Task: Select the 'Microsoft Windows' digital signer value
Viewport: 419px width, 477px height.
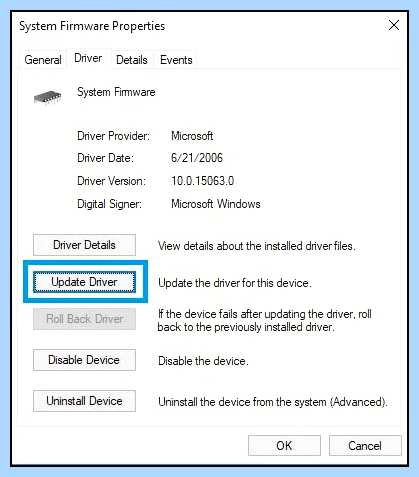Action: pyautogui.click(x=216, y=204)
